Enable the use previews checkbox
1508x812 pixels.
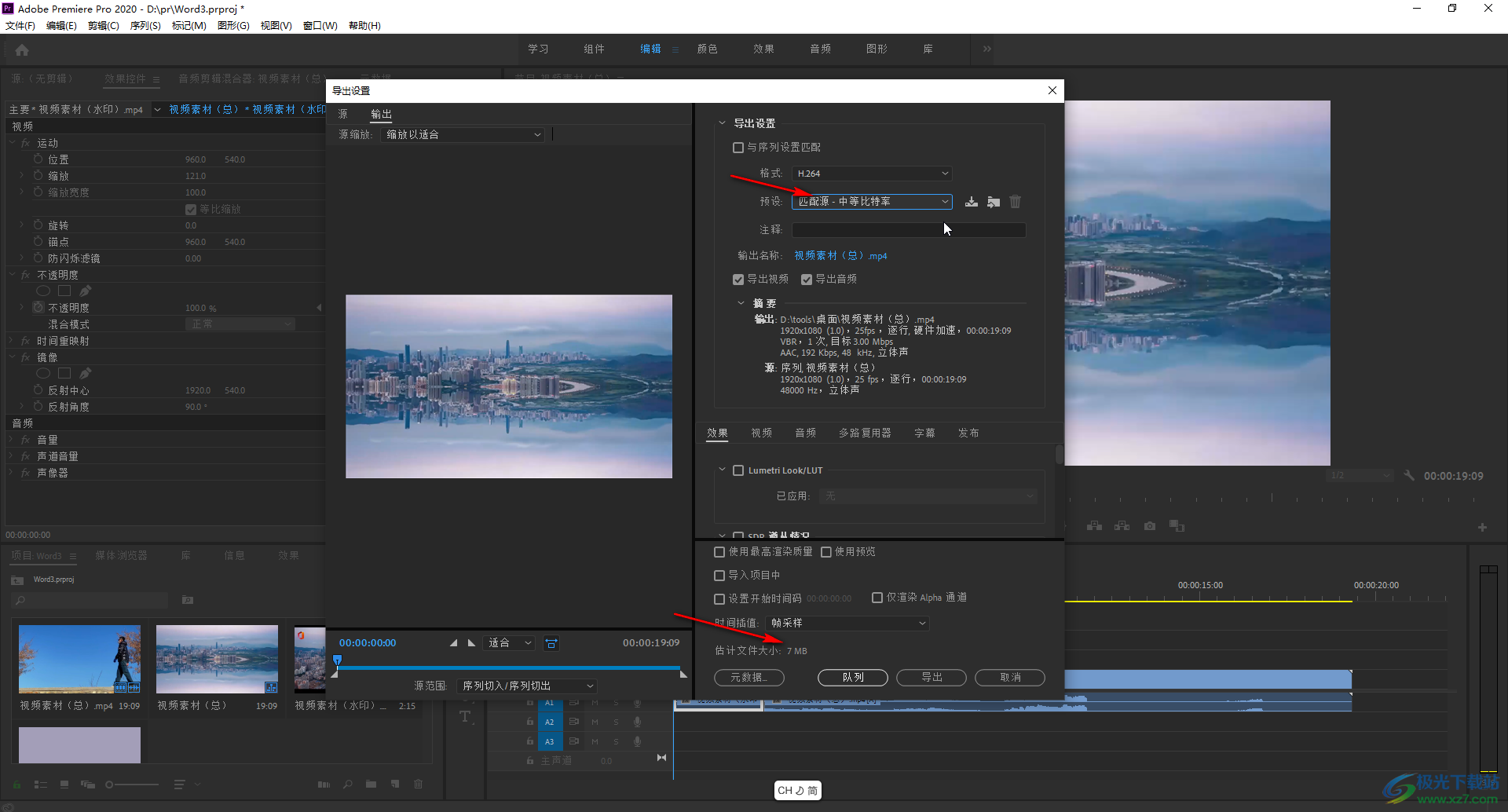click(x=826, y=552)
